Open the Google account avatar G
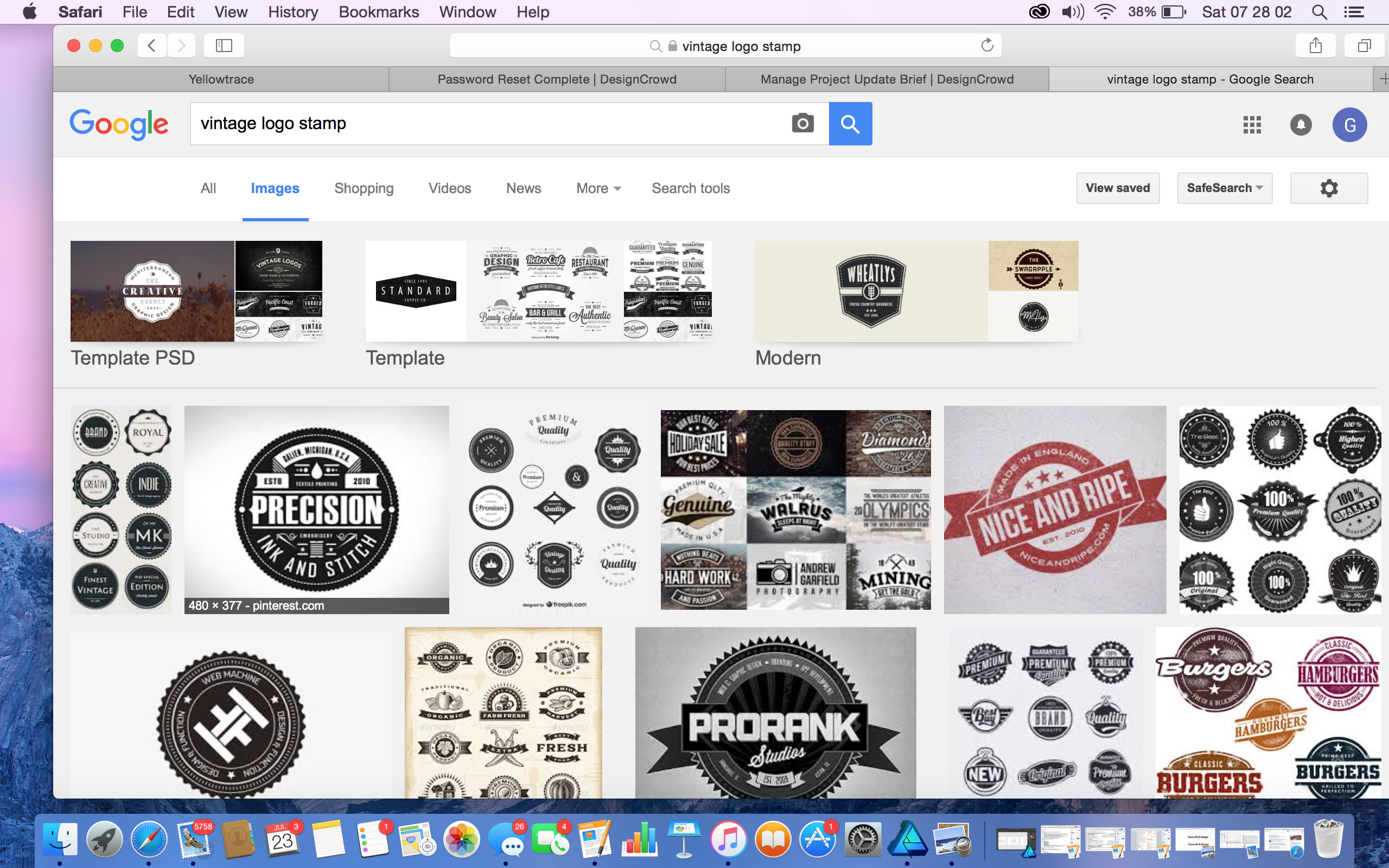Viewport: 1389px width, 868px height. [x=1349, y=125]
